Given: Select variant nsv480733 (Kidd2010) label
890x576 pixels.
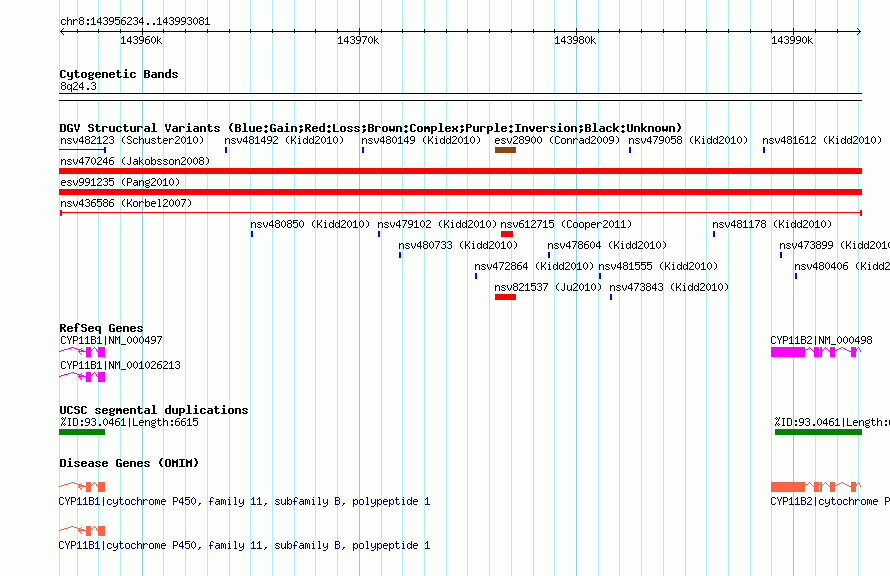Looking at the screenshot, I should coord(458,245).
